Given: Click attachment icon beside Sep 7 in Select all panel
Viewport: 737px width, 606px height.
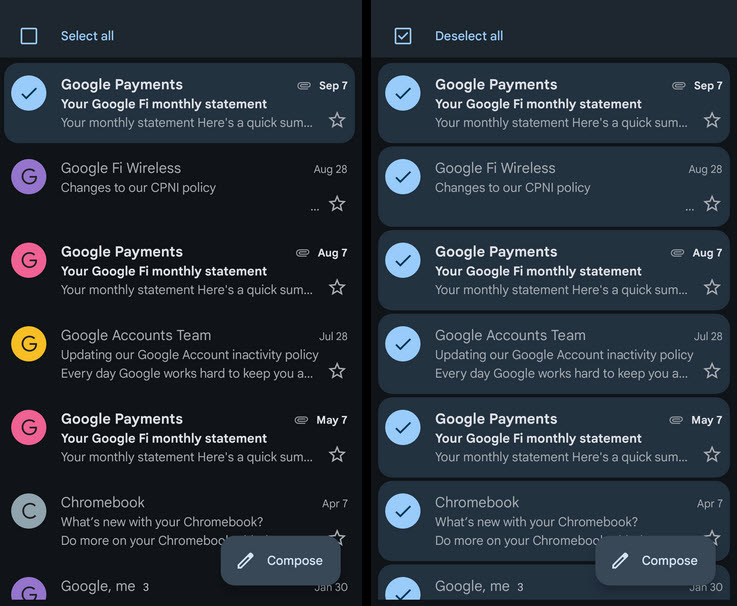Looking at the screenshot, I should pos(304,86).
